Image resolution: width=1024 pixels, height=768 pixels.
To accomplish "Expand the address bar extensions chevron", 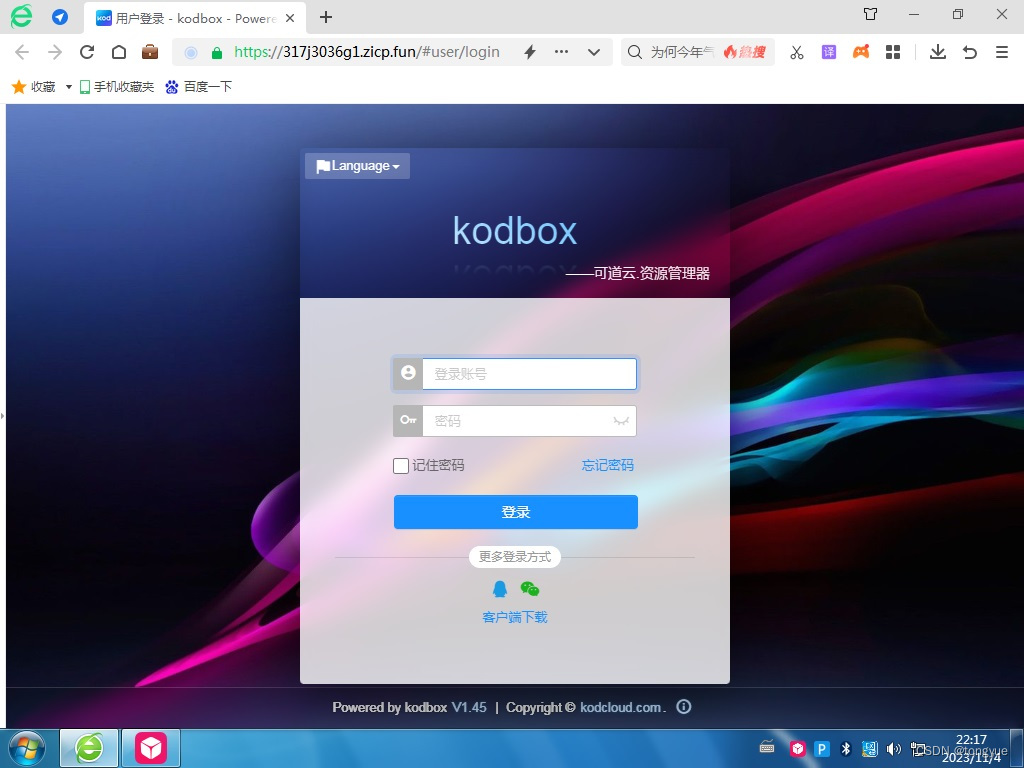I will [x=593, y=51].
